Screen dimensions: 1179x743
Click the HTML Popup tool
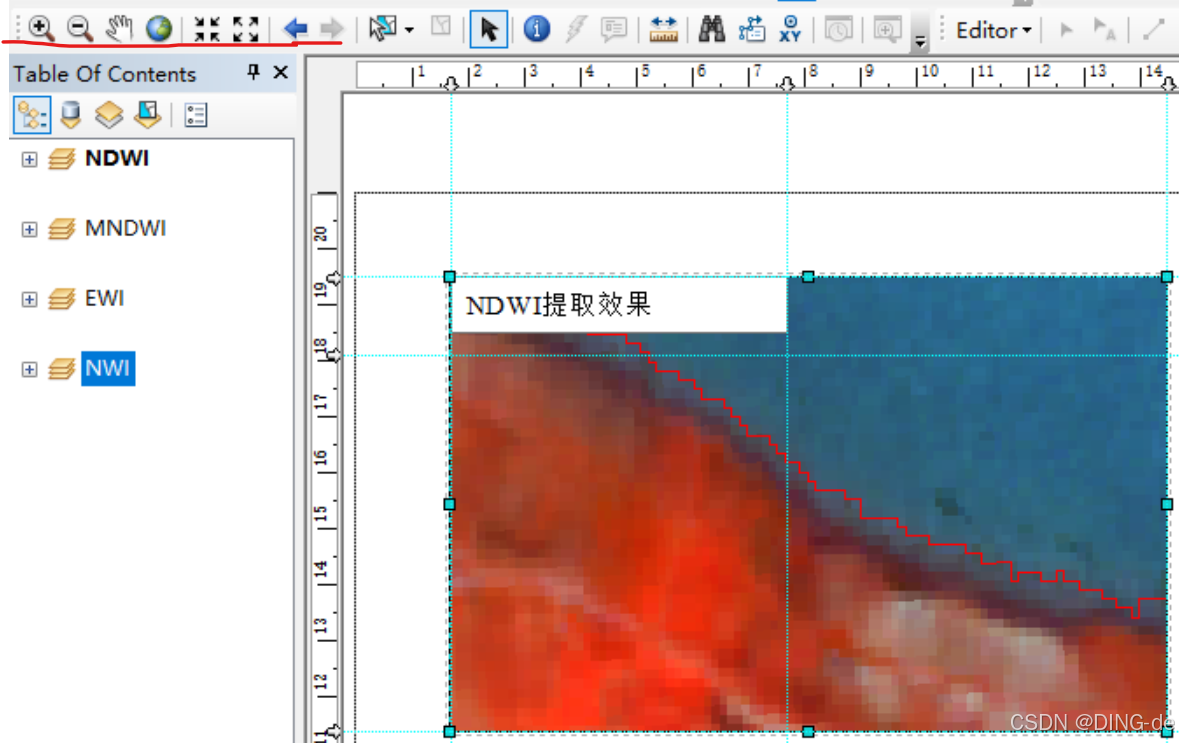(614, 29)
